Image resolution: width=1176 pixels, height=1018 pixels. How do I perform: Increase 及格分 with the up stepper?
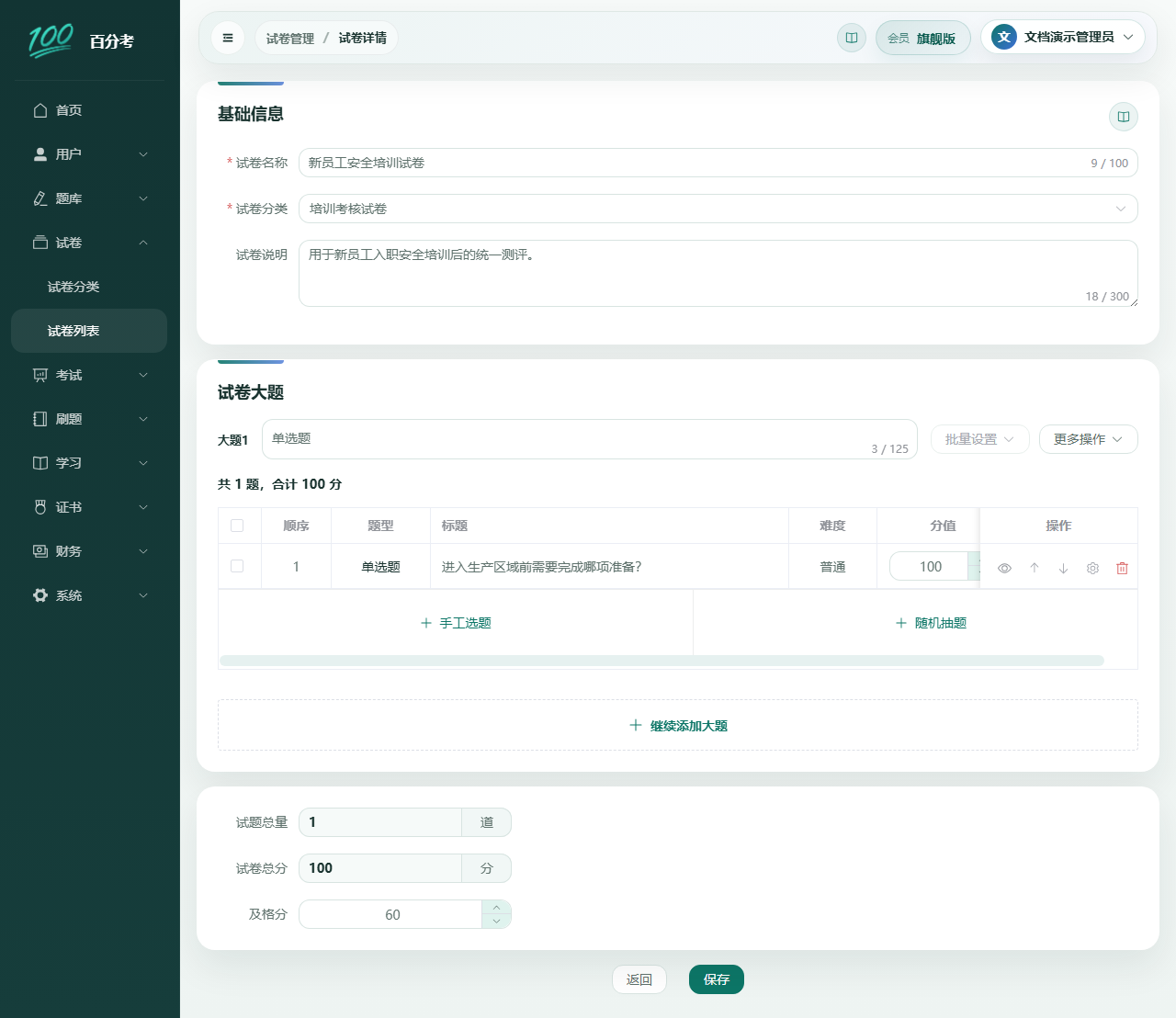[x=496, y=908]
